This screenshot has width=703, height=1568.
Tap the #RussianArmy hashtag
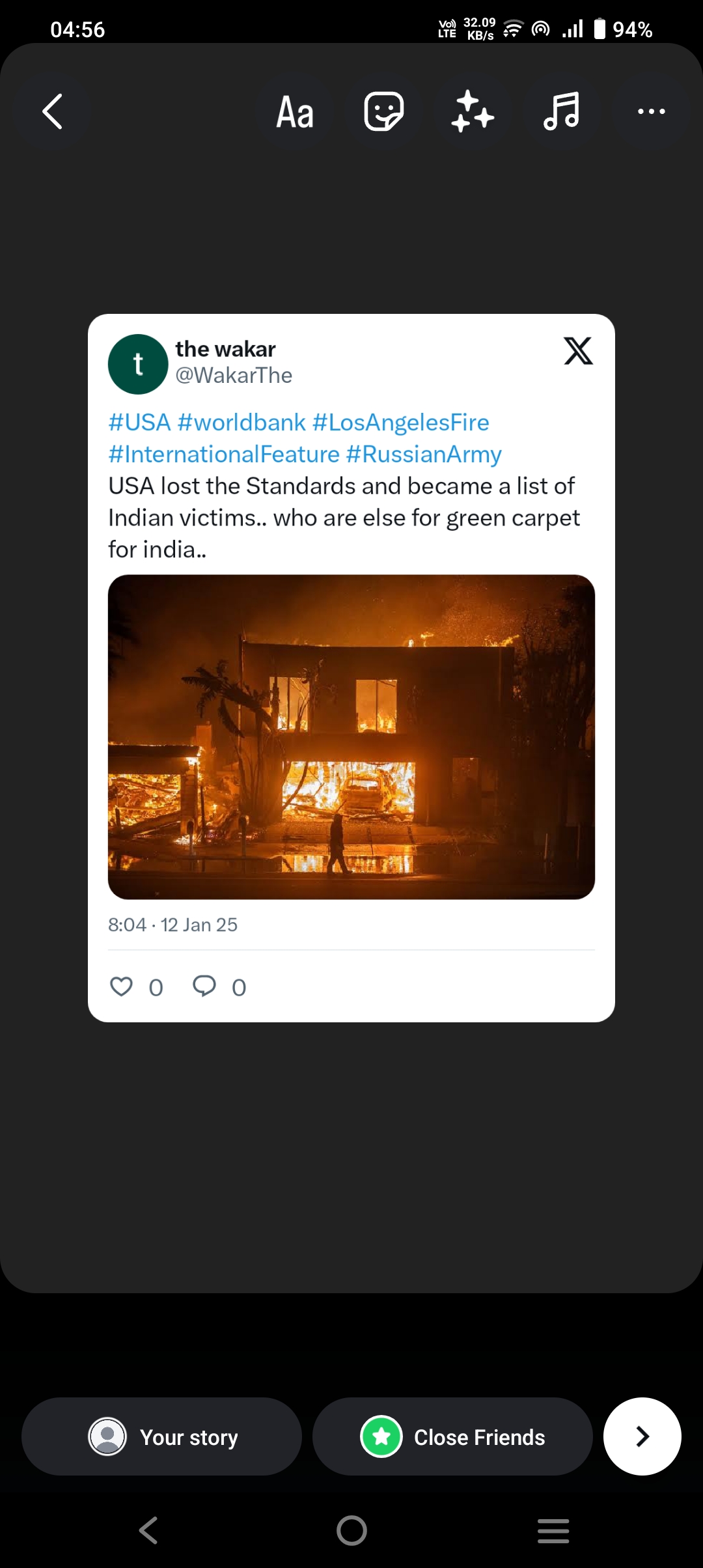point(424,455)
